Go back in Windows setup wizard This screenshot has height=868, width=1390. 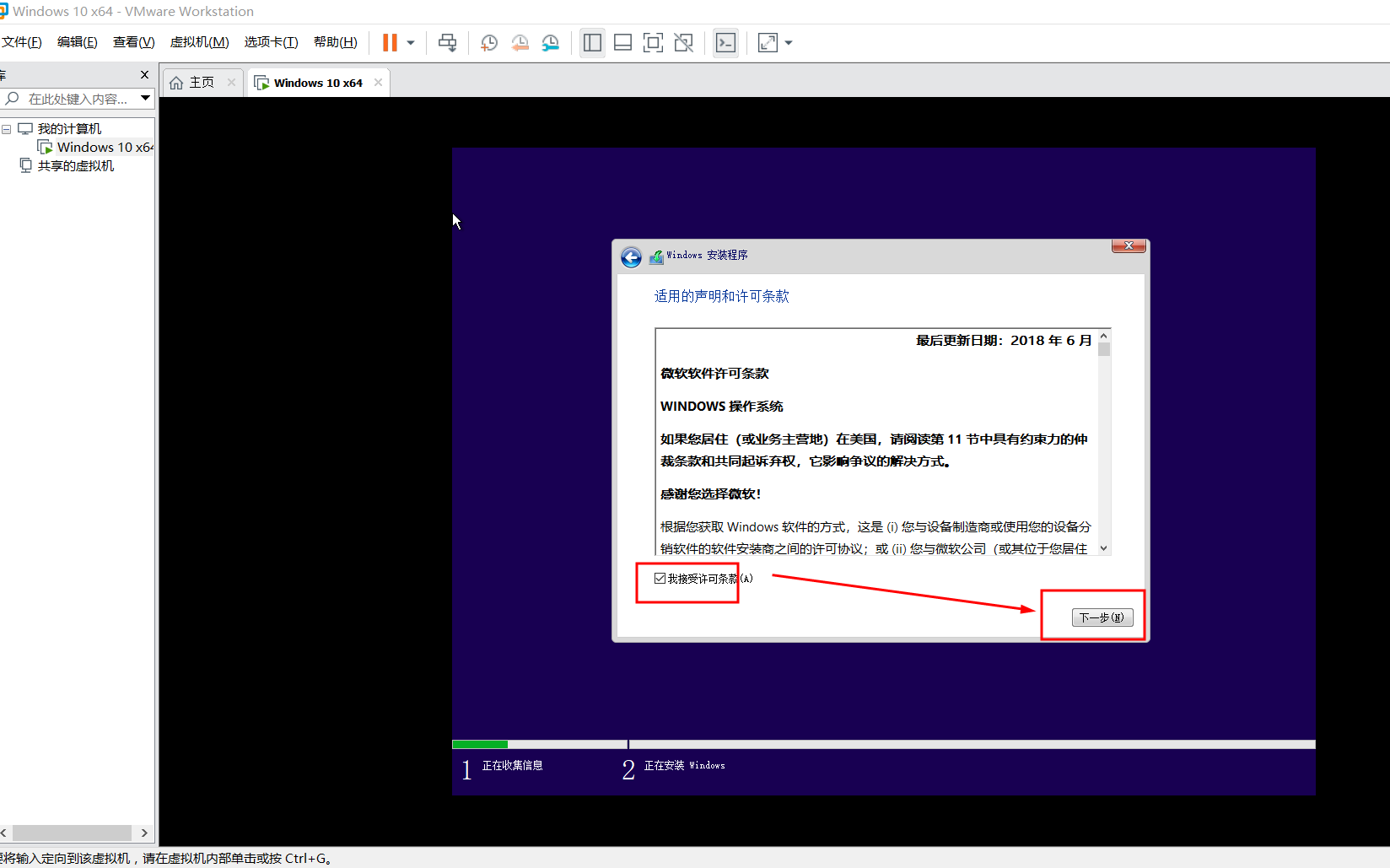click(x=631, y=257)
